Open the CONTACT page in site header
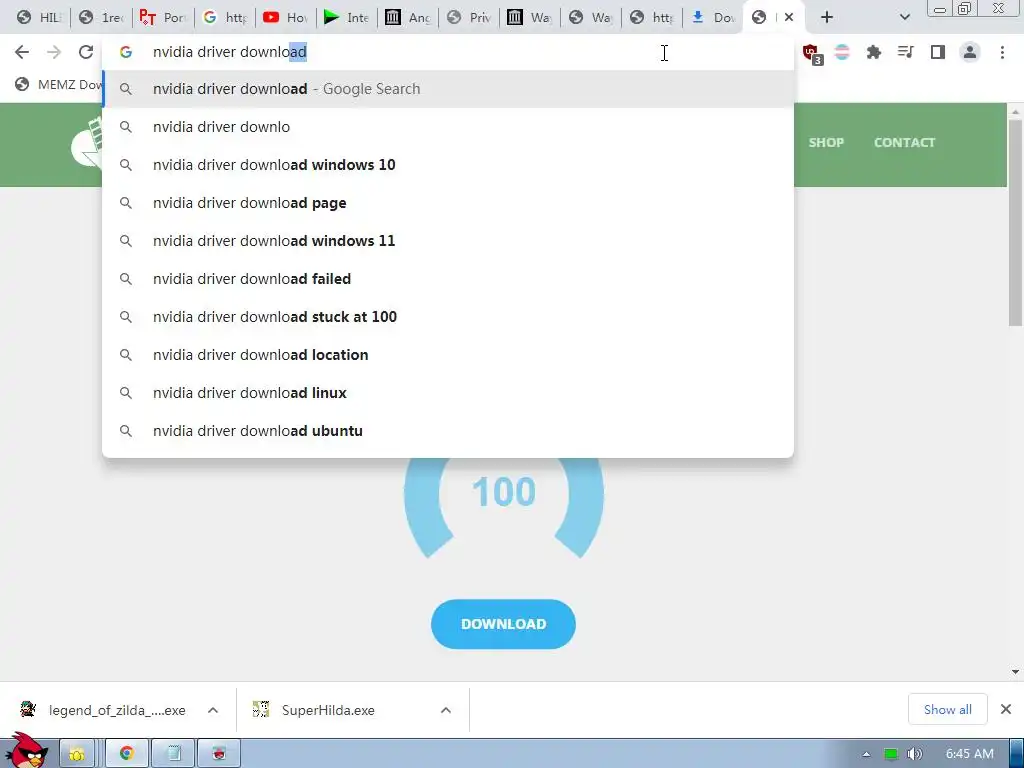1024x768 pixels. pos(904,142)
